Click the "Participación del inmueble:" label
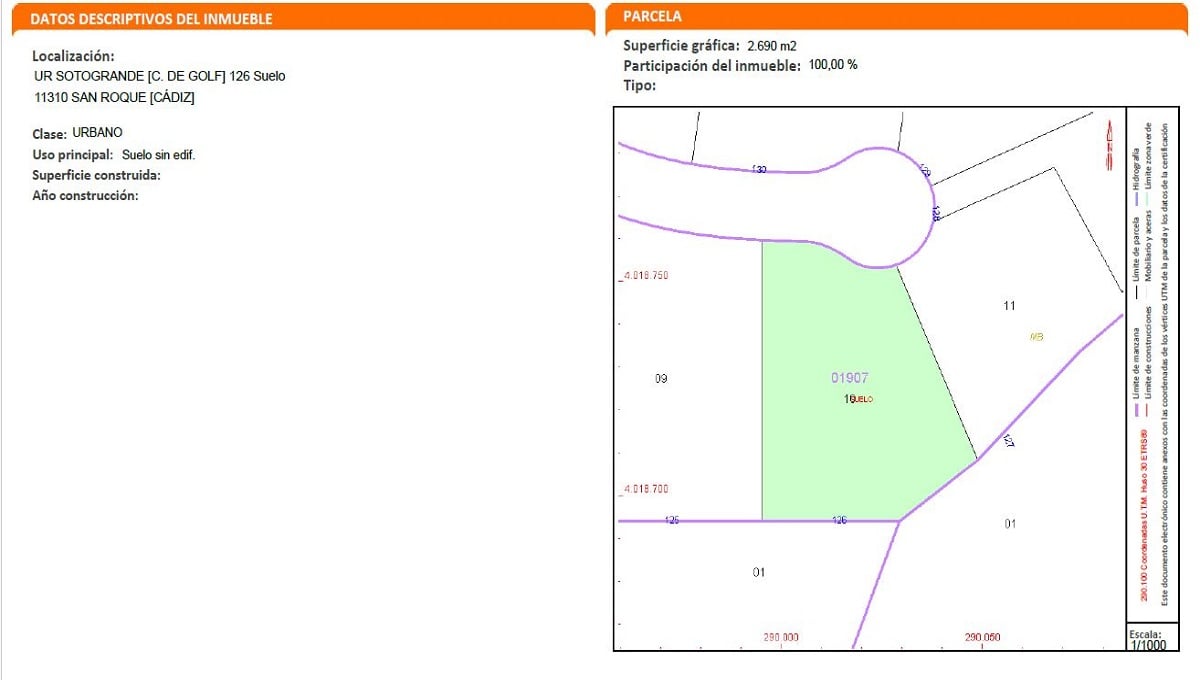Viewport: 1200px width, 680px height. (712, 65)
